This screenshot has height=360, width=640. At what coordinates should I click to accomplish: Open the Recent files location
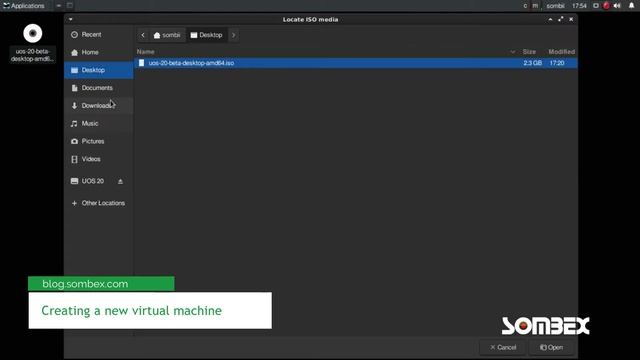coord(98,35)
